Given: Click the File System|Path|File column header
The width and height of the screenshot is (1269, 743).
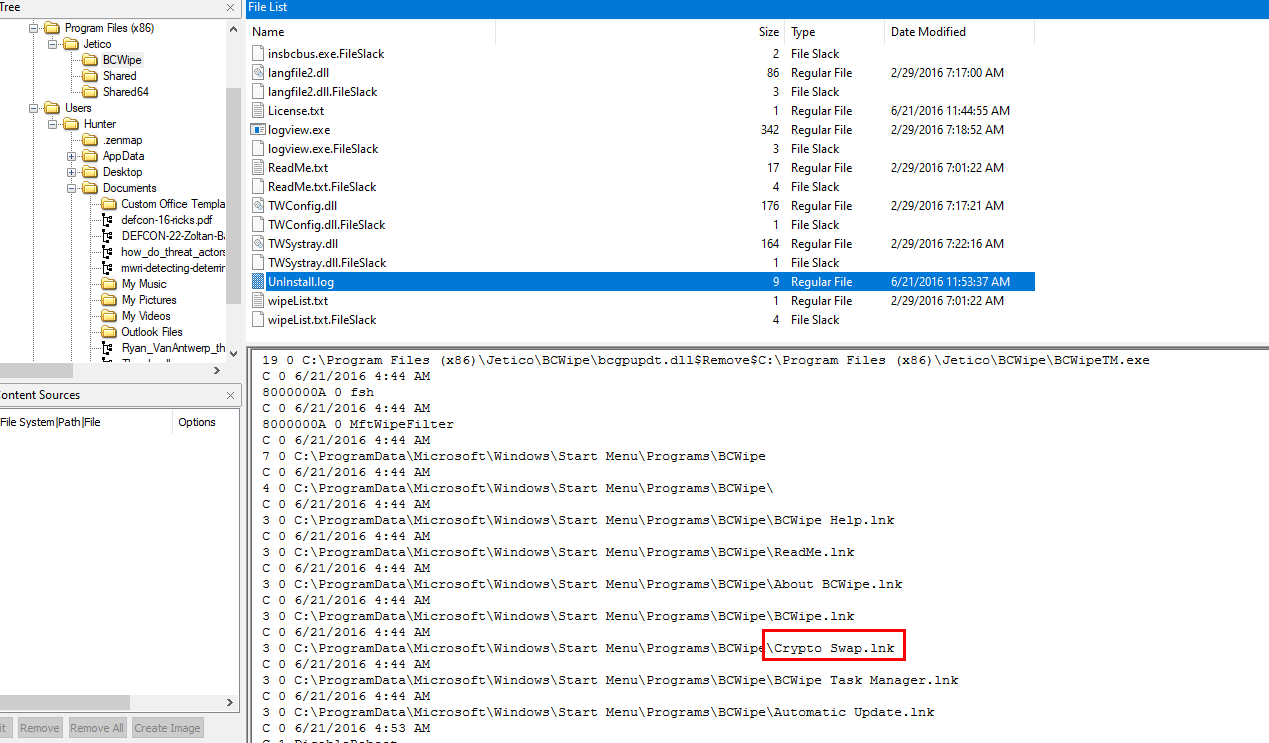Looking at the screenshot, I should tap(85, 422).
